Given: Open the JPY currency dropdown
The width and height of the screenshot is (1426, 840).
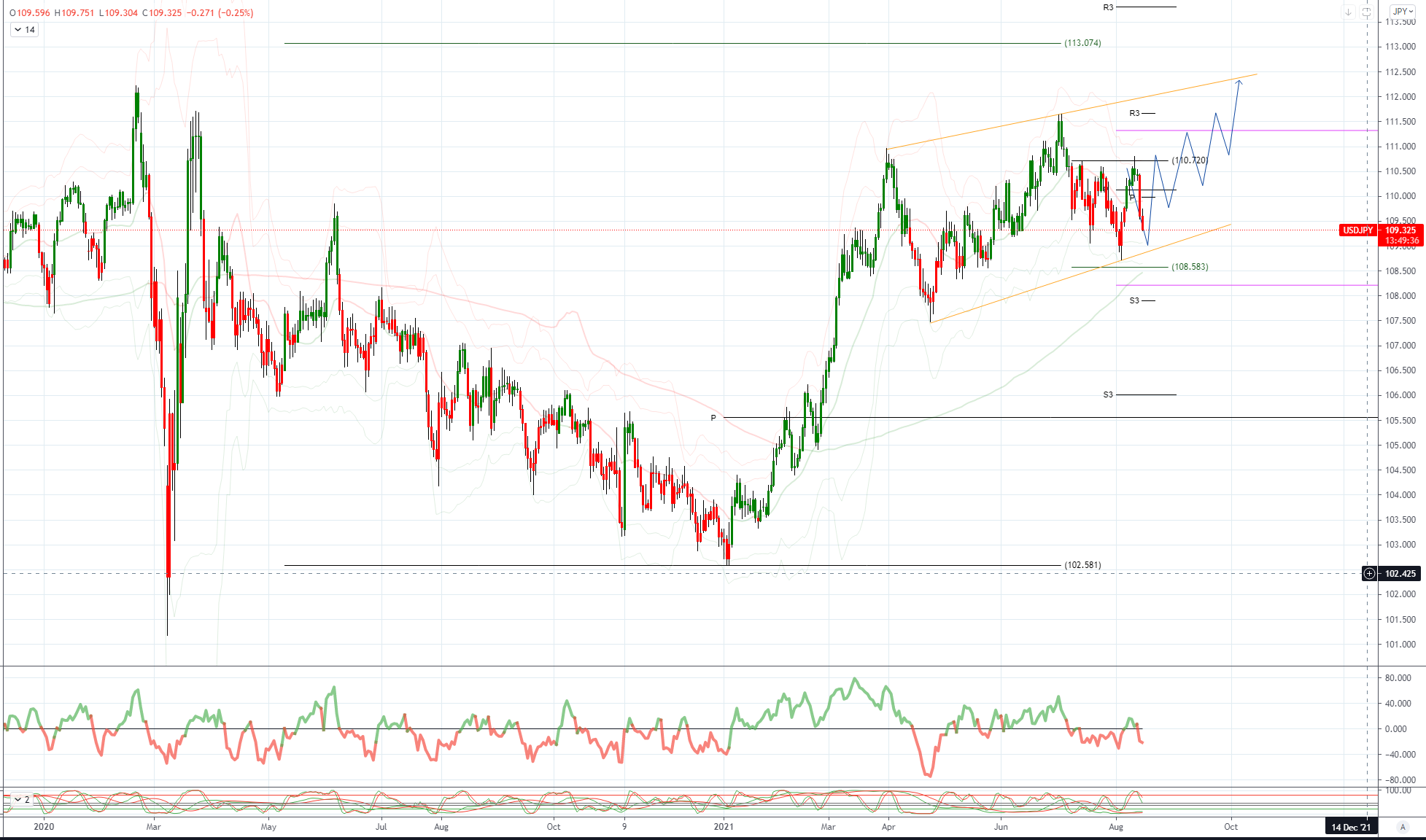Looking at the screenshot, I should (1402, 11).
